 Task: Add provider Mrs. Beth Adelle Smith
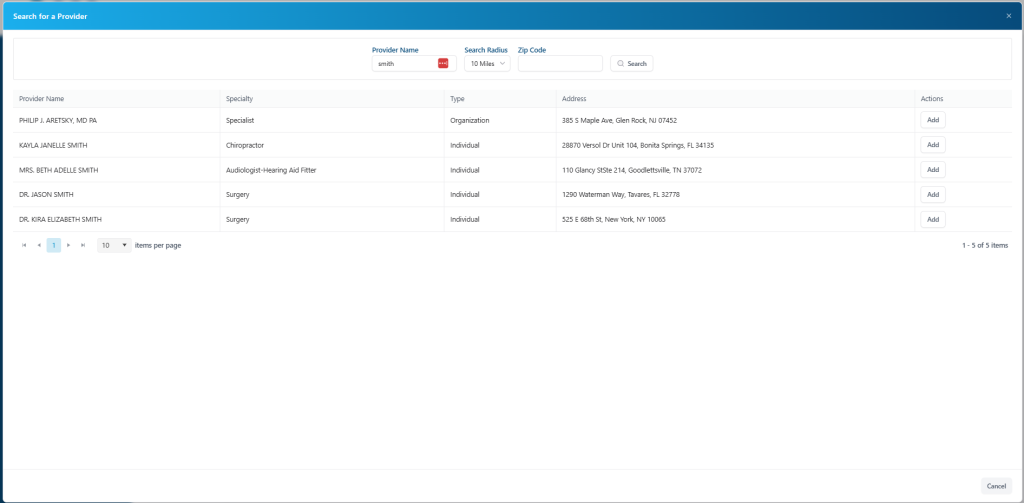pos(932,170)
